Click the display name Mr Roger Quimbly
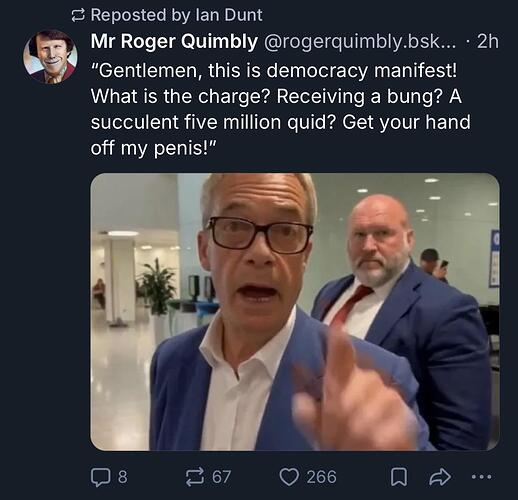 (174, 42)
